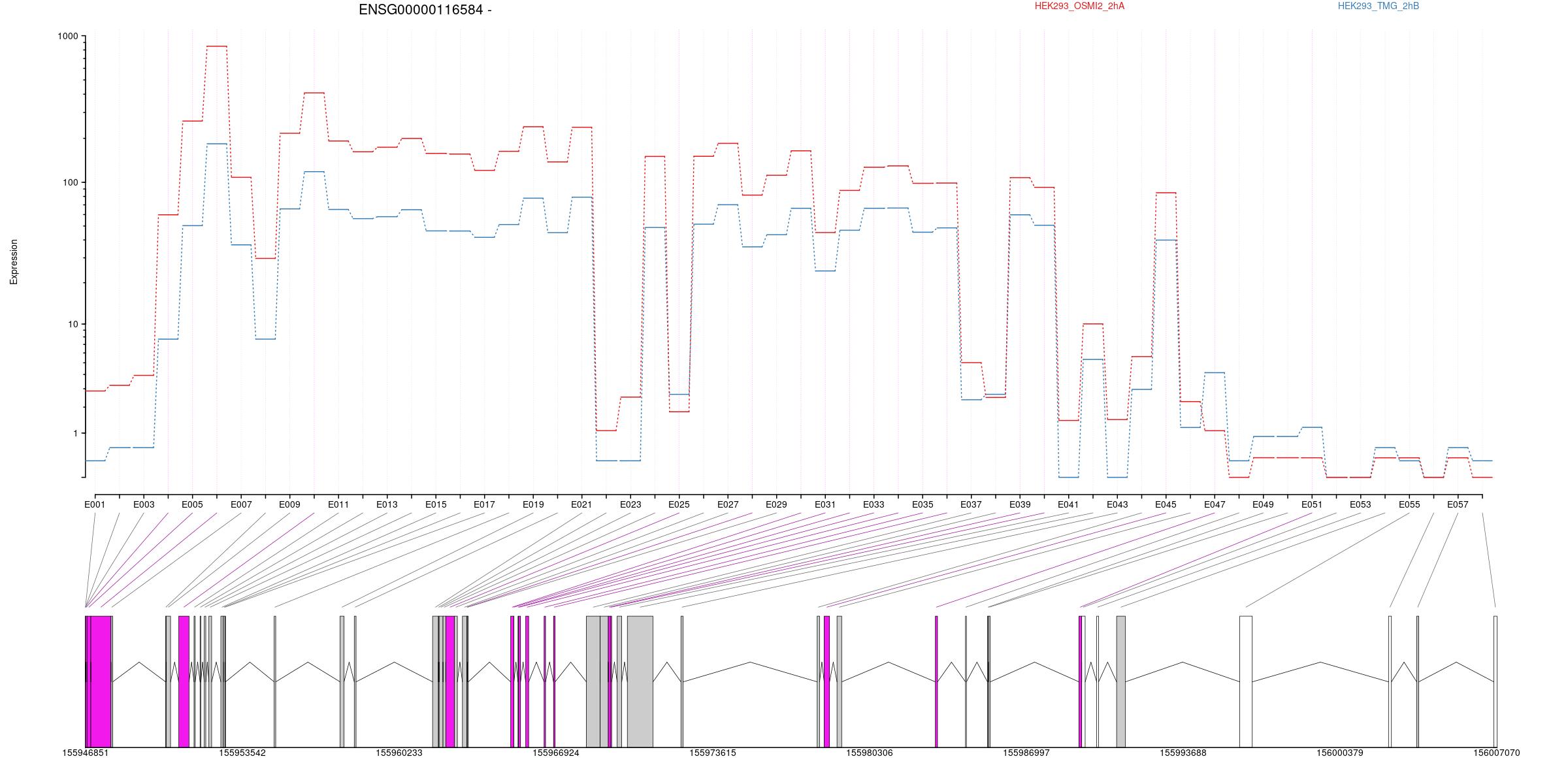Click exon label E011

pos(338,504)
